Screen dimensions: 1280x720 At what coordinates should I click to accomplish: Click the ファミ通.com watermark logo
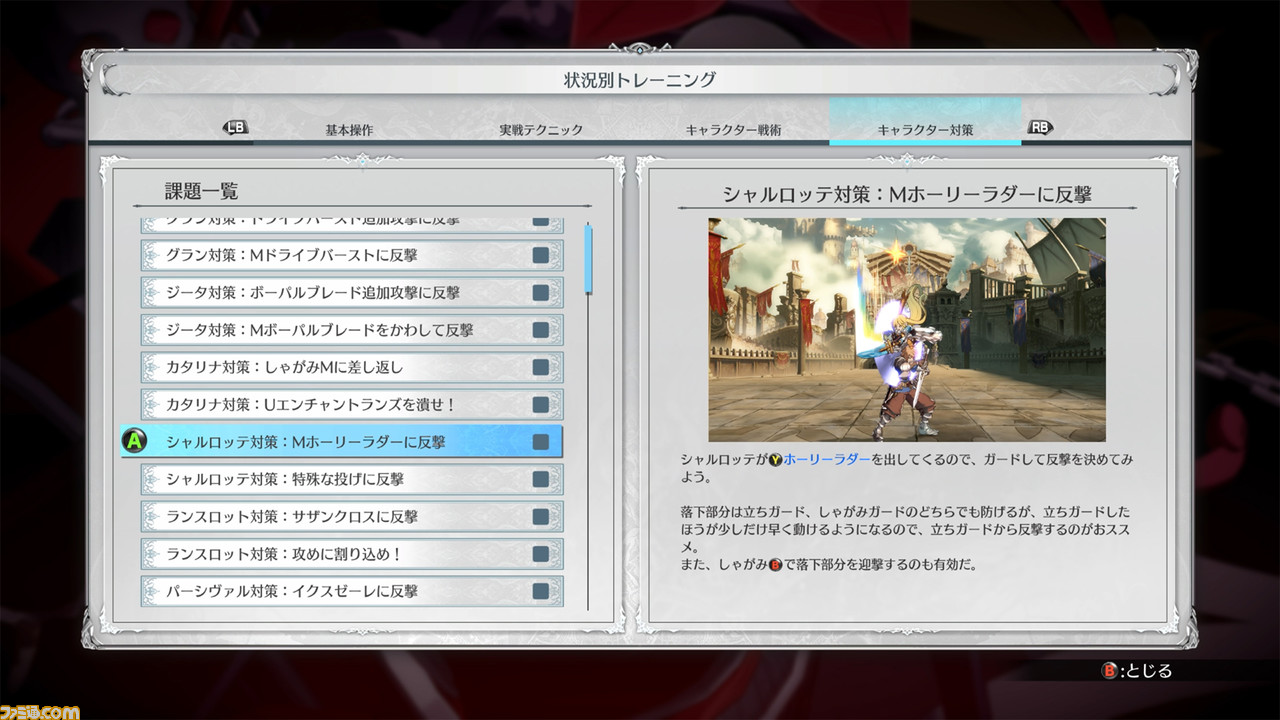click(40, 710)
